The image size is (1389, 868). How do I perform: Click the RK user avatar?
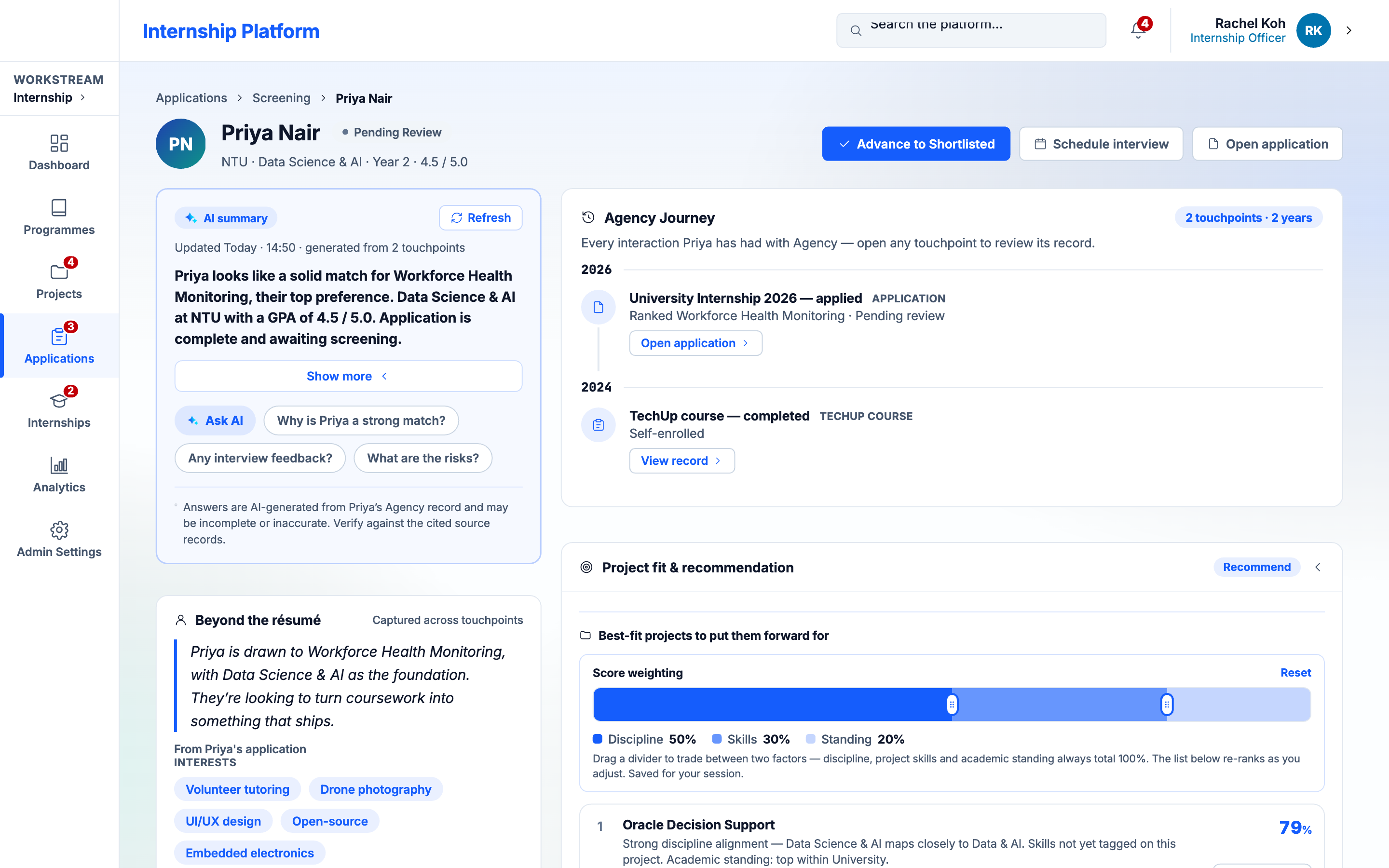click(1313, 30)
